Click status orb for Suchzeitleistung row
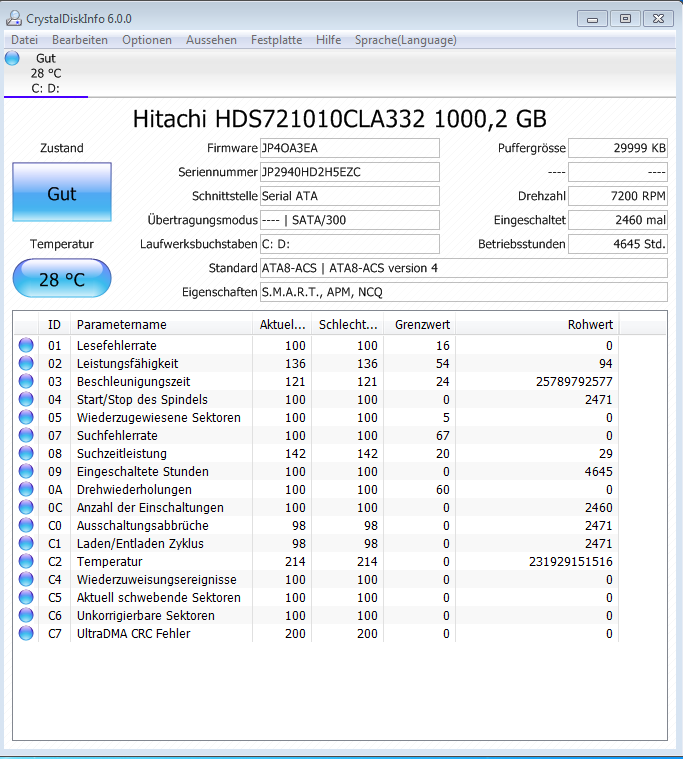The image size is (683, 759). [x=26, y=453]
